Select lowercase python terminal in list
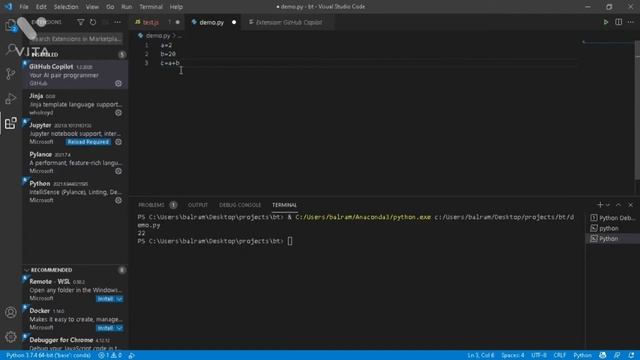The width and height of the screenshot is (640, 360). 613,228
